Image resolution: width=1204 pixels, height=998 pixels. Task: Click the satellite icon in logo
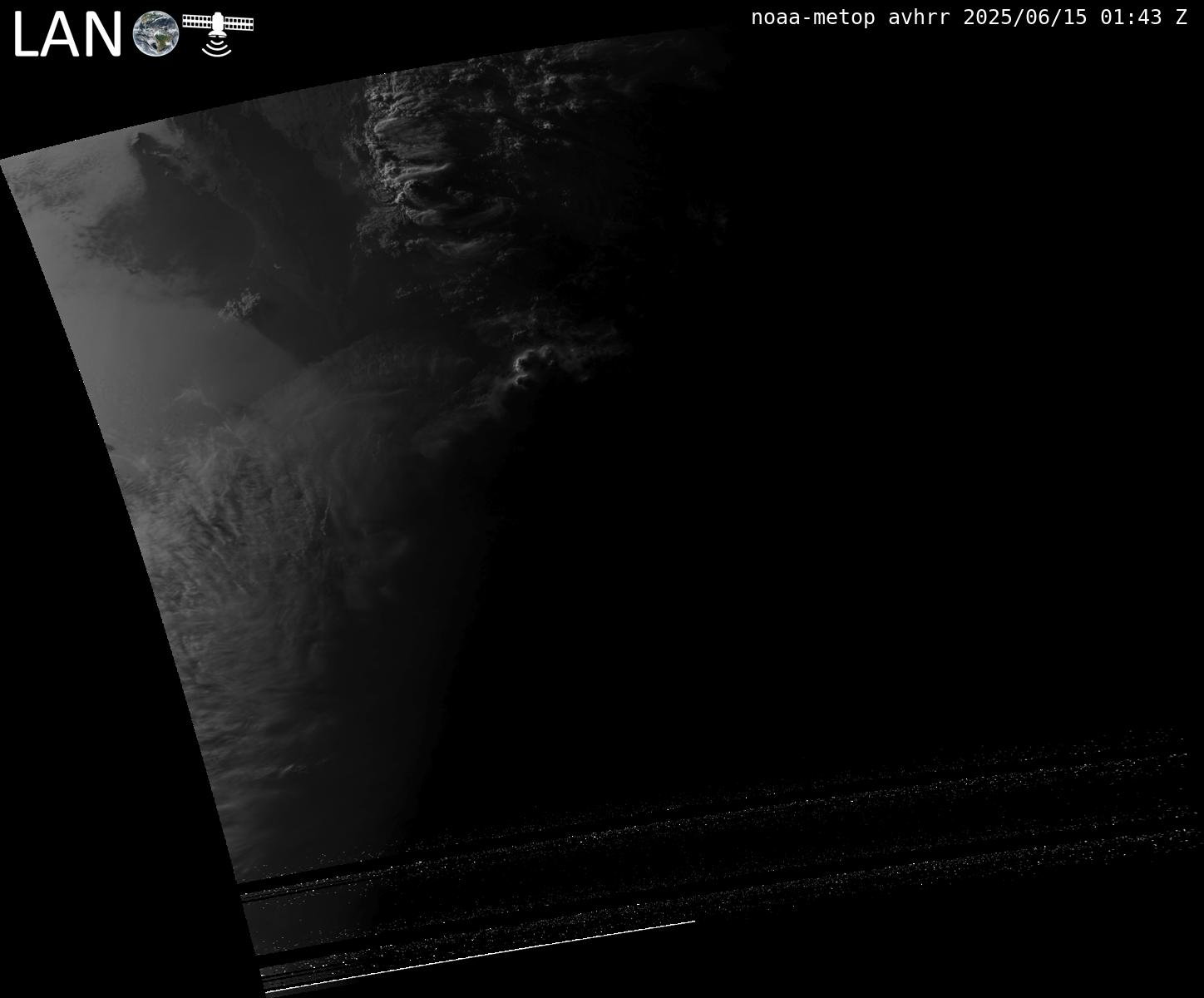pos(218,32)
